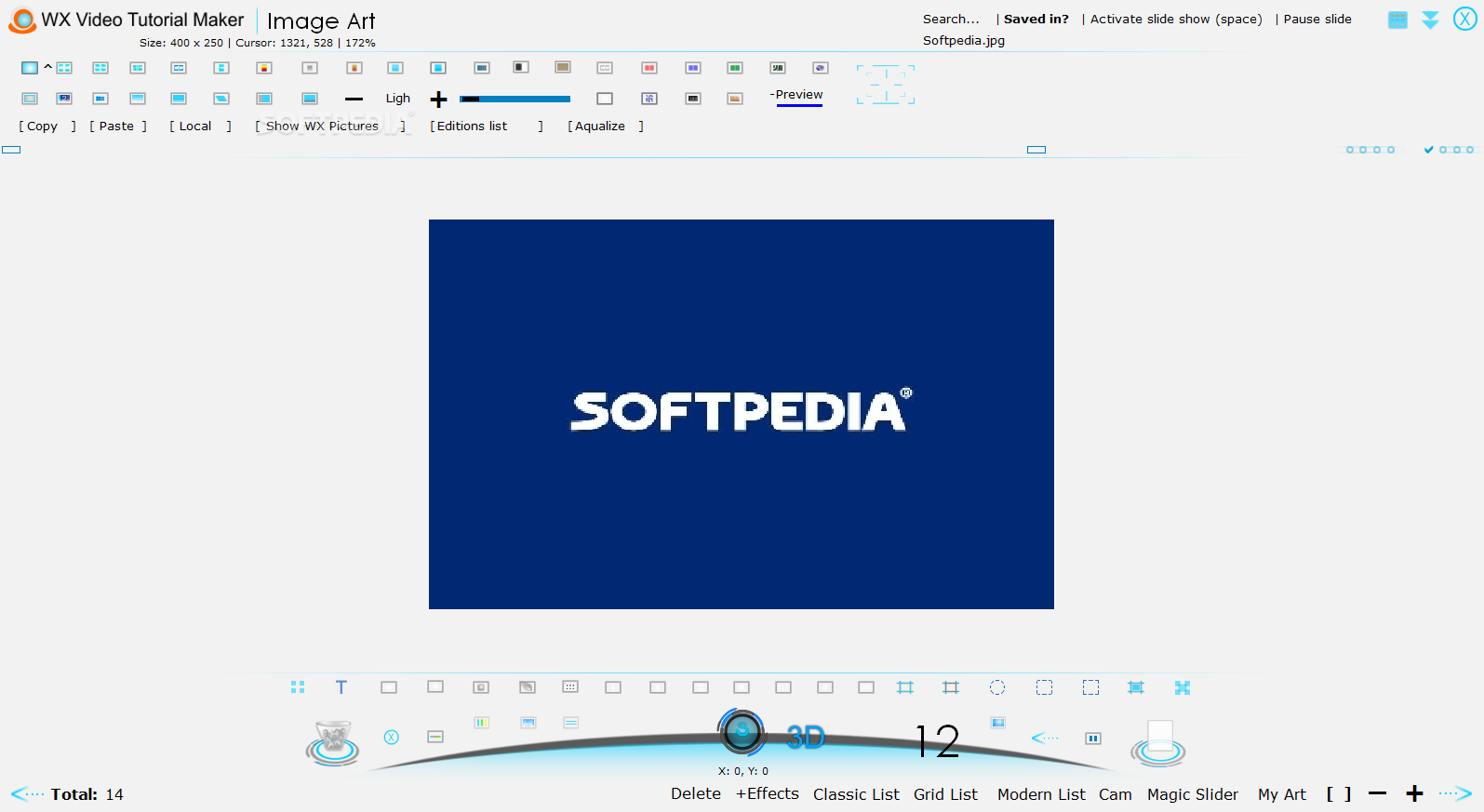Click the Copy button
The height and width of the screenshot is (812, 1484).
pos(47,126)
